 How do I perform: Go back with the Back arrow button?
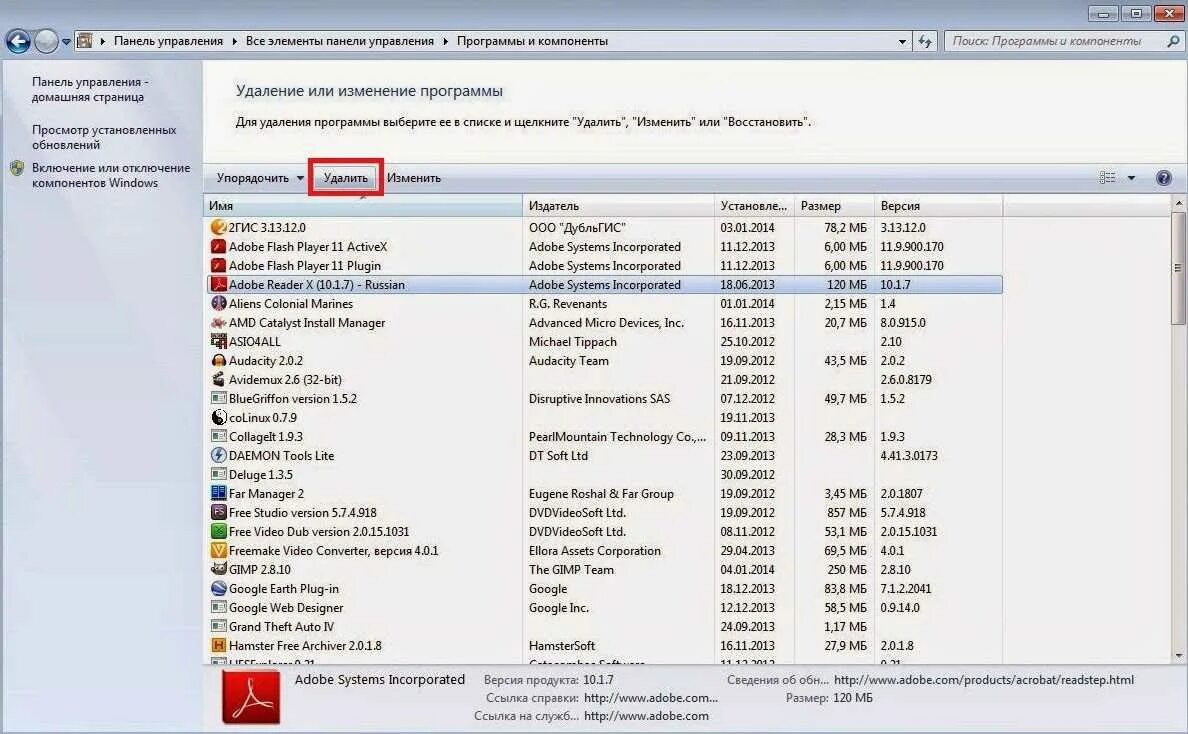[18, 41]
